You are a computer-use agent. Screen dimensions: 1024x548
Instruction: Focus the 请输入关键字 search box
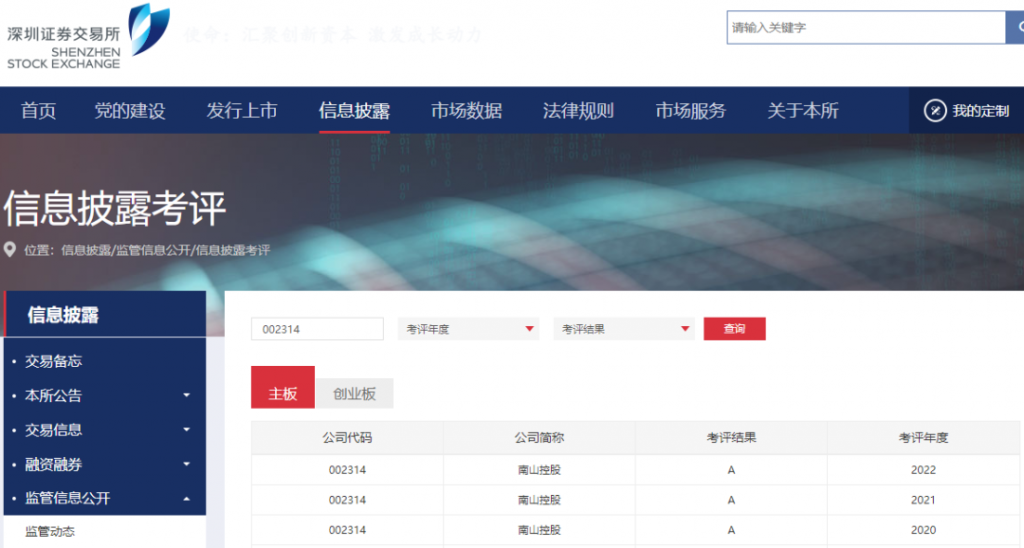tap(865, 28)
